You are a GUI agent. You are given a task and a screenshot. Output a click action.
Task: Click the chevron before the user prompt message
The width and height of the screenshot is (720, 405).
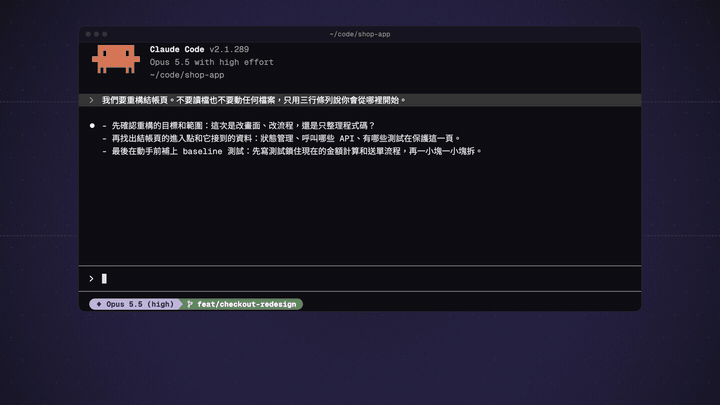click(x=91, y=100)
